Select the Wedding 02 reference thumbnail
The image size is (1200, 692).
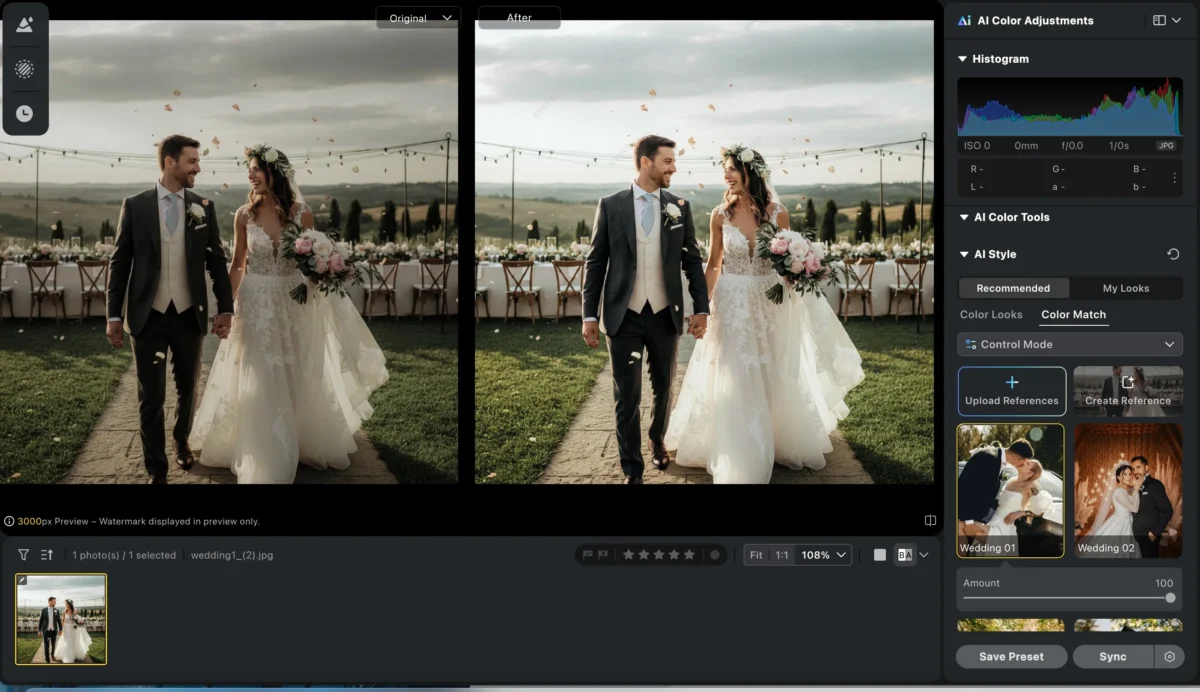click(1128, 490)
